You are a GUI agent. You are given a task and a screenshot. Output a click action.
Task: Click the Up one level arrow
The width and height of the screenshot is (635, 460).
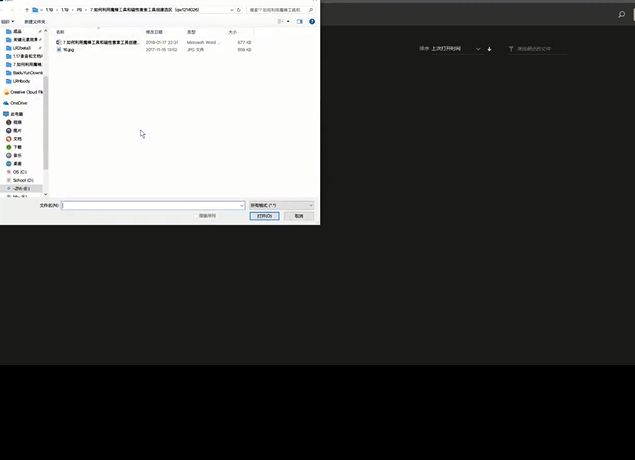[27, 10]
